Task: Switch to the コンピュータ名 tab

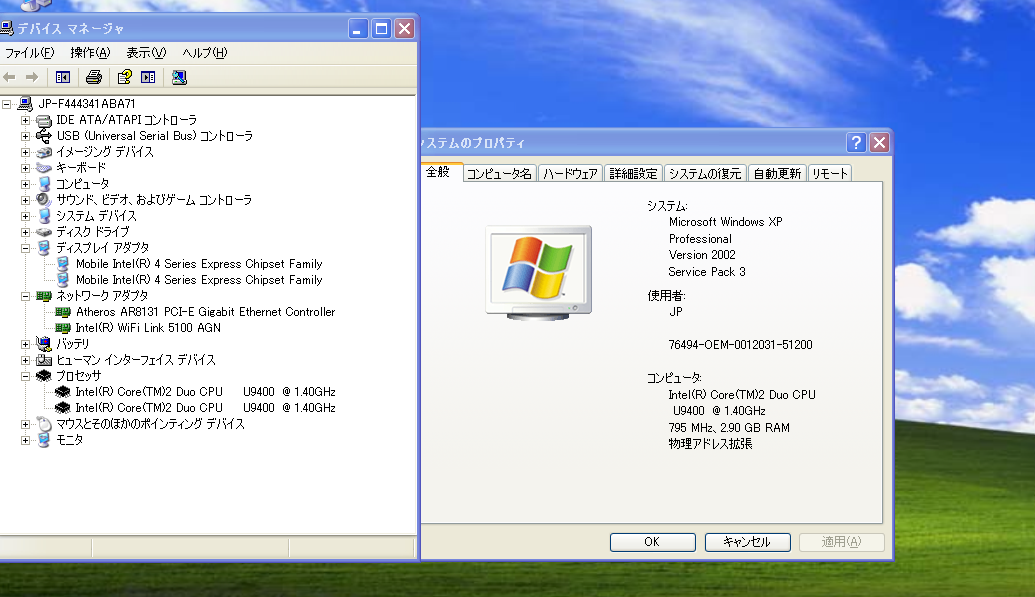Action: pyautogui.click(x=499, y=174)
